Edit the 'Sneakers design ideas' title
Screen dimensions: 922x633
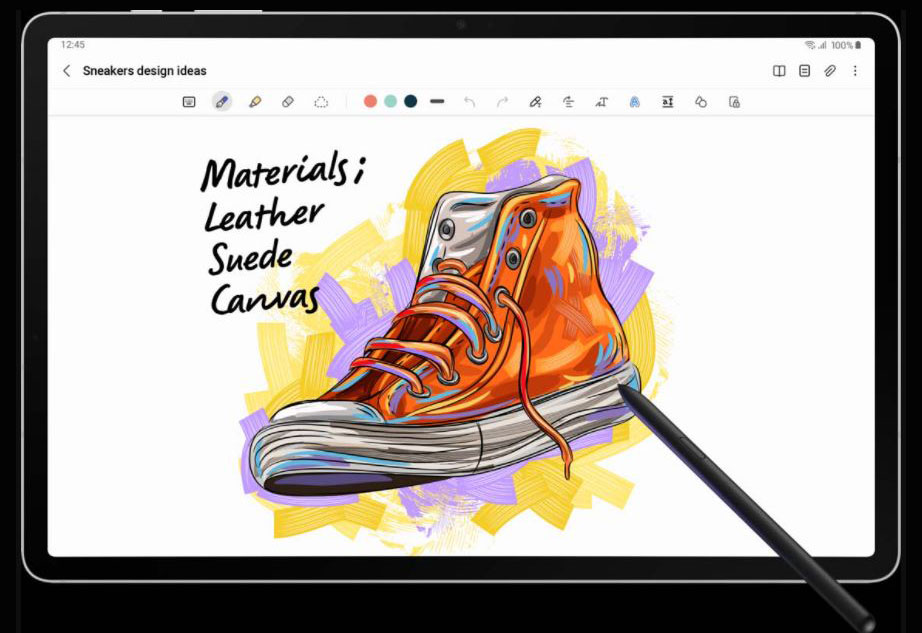[x=144, y=71]
